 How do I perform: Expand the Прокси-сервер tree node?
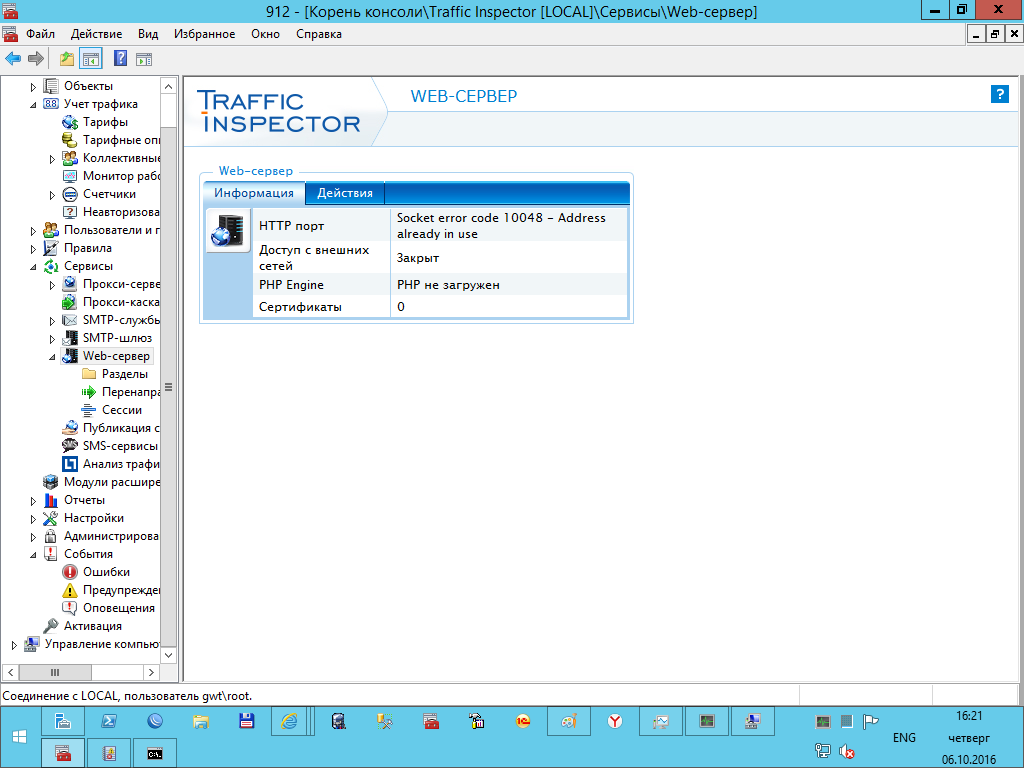[x=52, y=285]
